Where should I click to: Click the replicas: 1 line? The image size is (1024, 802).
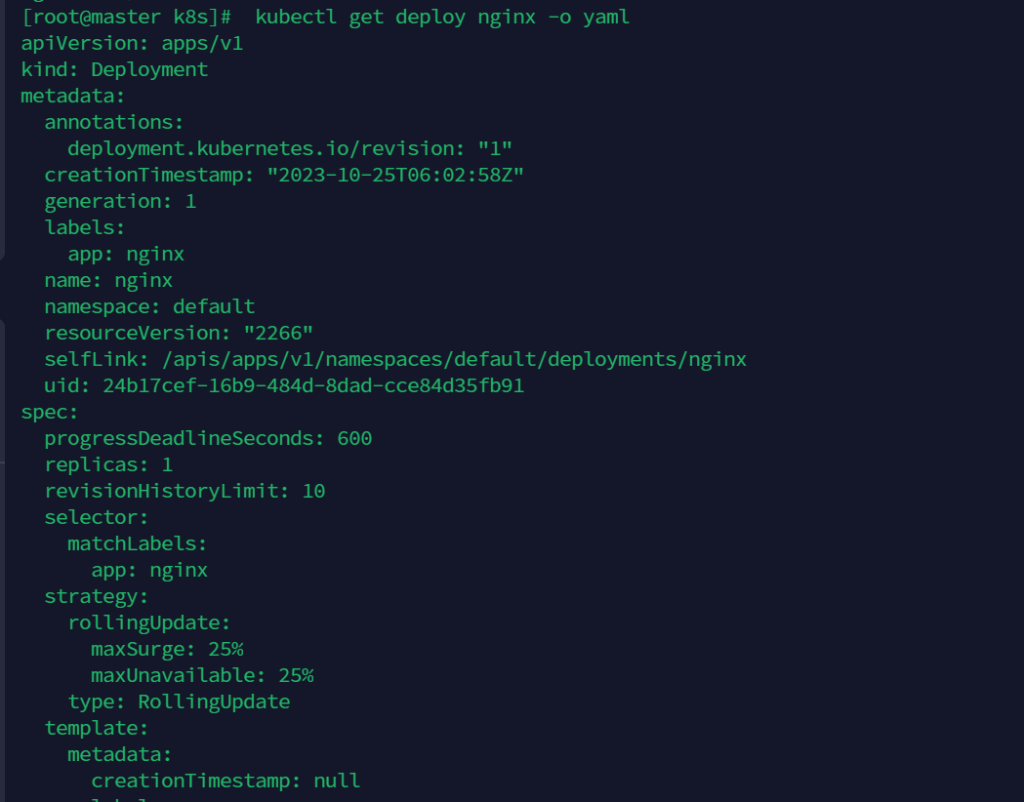[x=108, y=465]
